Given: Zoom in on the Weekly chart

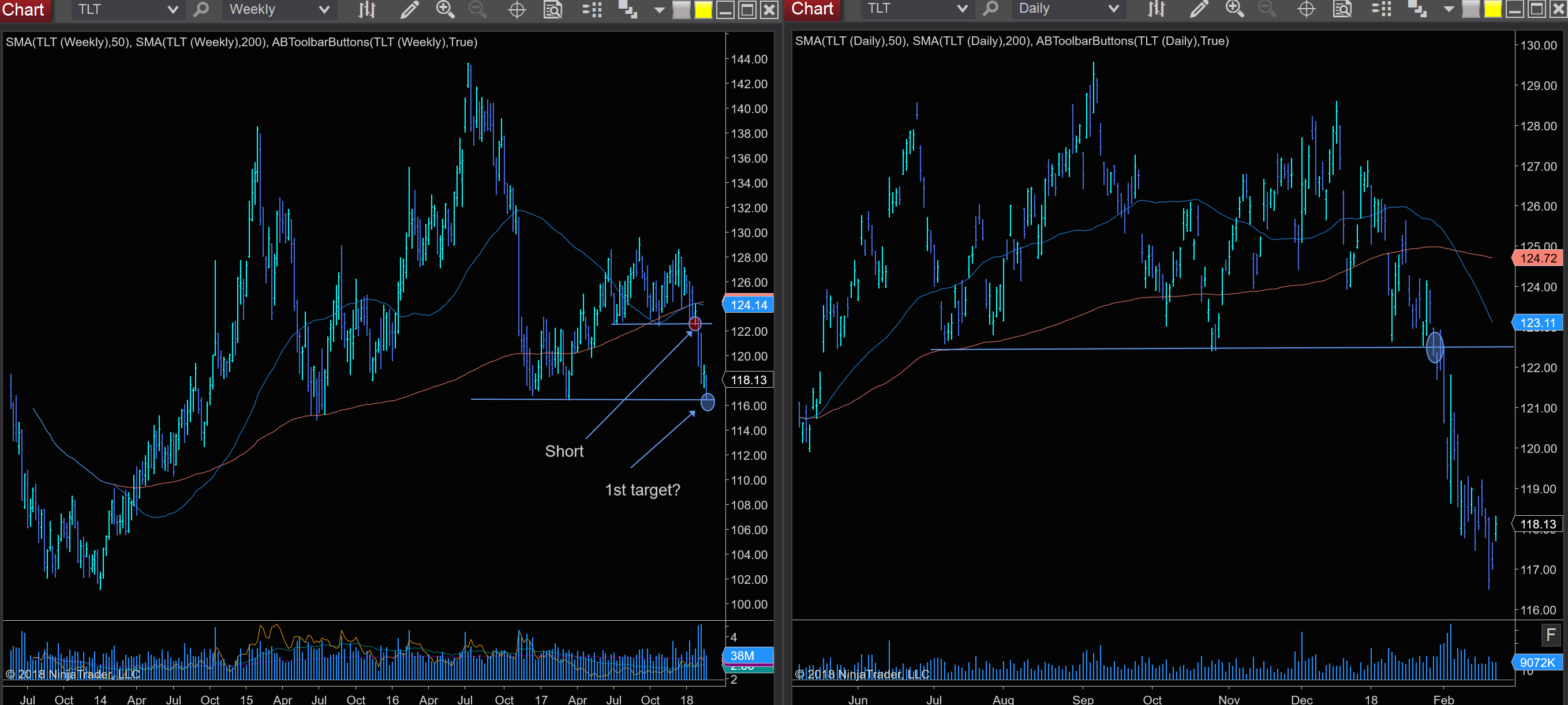Looking at the screenshot, I should tap(446, 10).
